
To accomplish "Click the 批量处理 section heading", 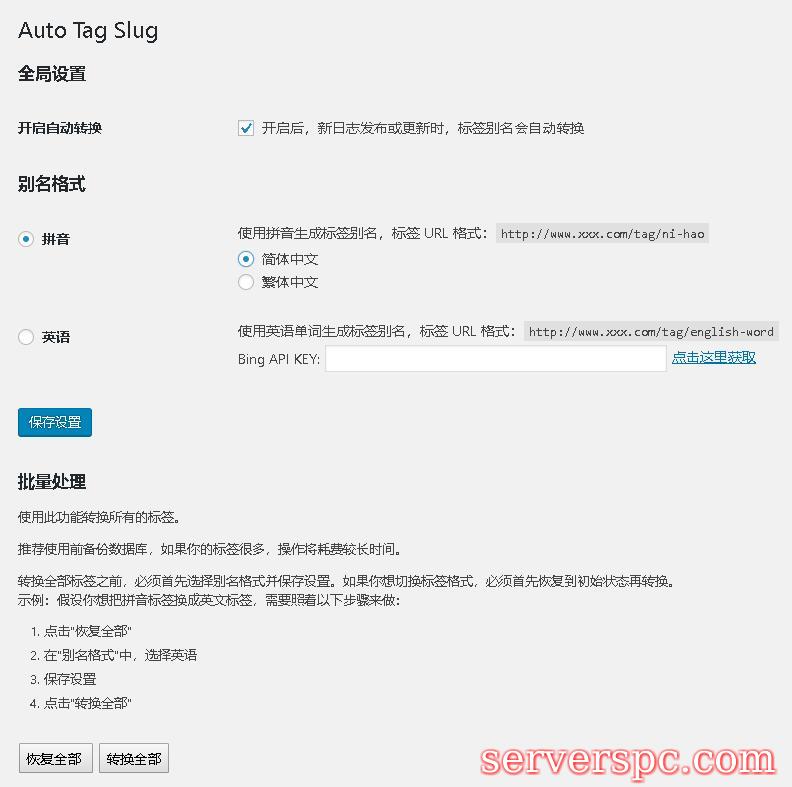I will 52,481.
